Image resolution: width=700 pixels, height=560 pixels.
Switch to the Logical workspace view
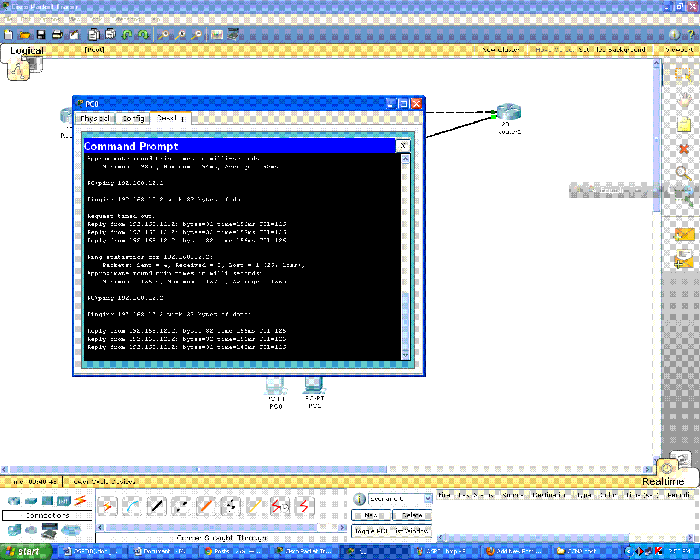point(27,50)
